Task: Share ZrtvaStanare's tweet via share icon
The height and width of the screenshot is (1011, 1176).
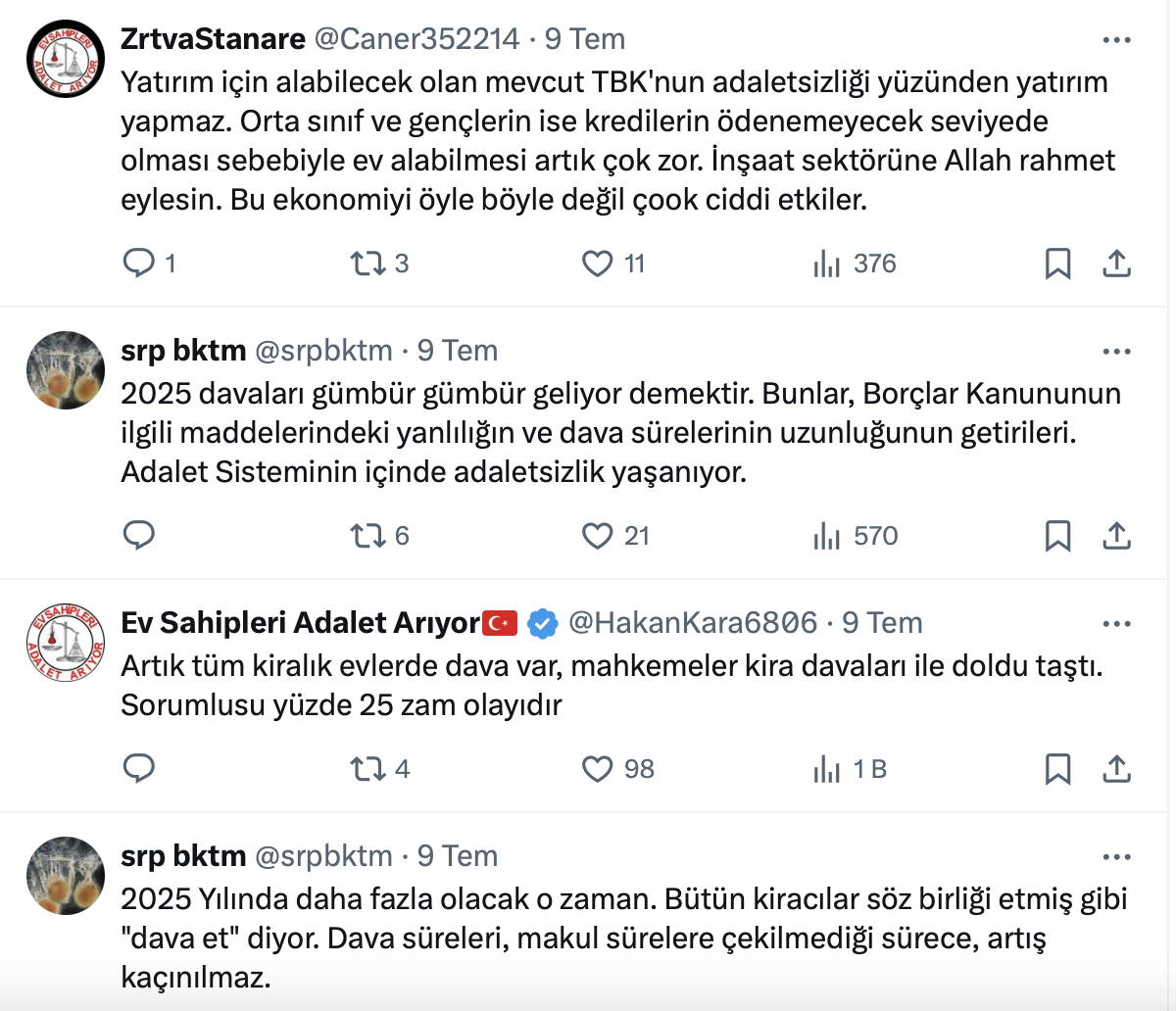Action: coord(1117,263)
